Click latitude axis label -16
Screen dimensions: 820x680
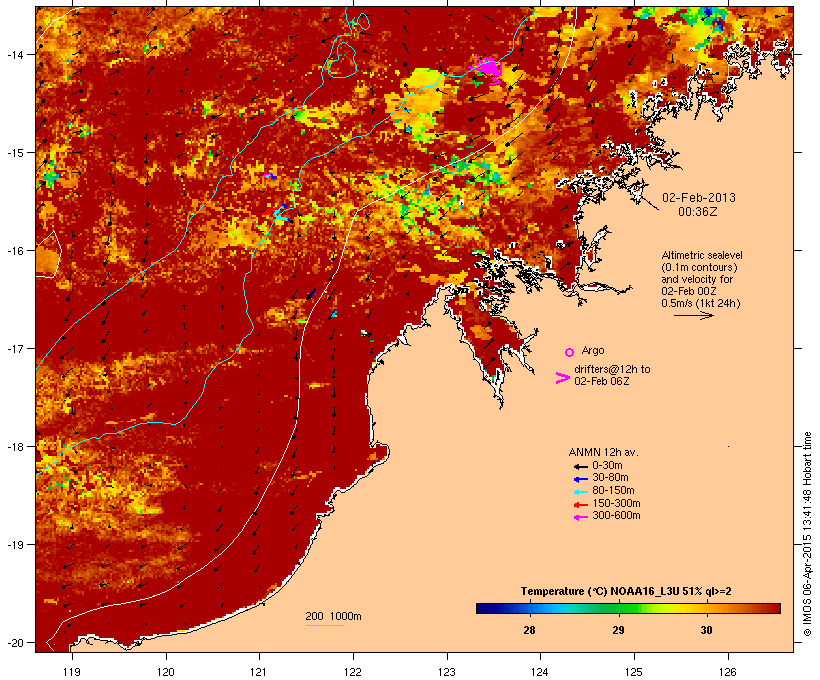coord(14,251)
